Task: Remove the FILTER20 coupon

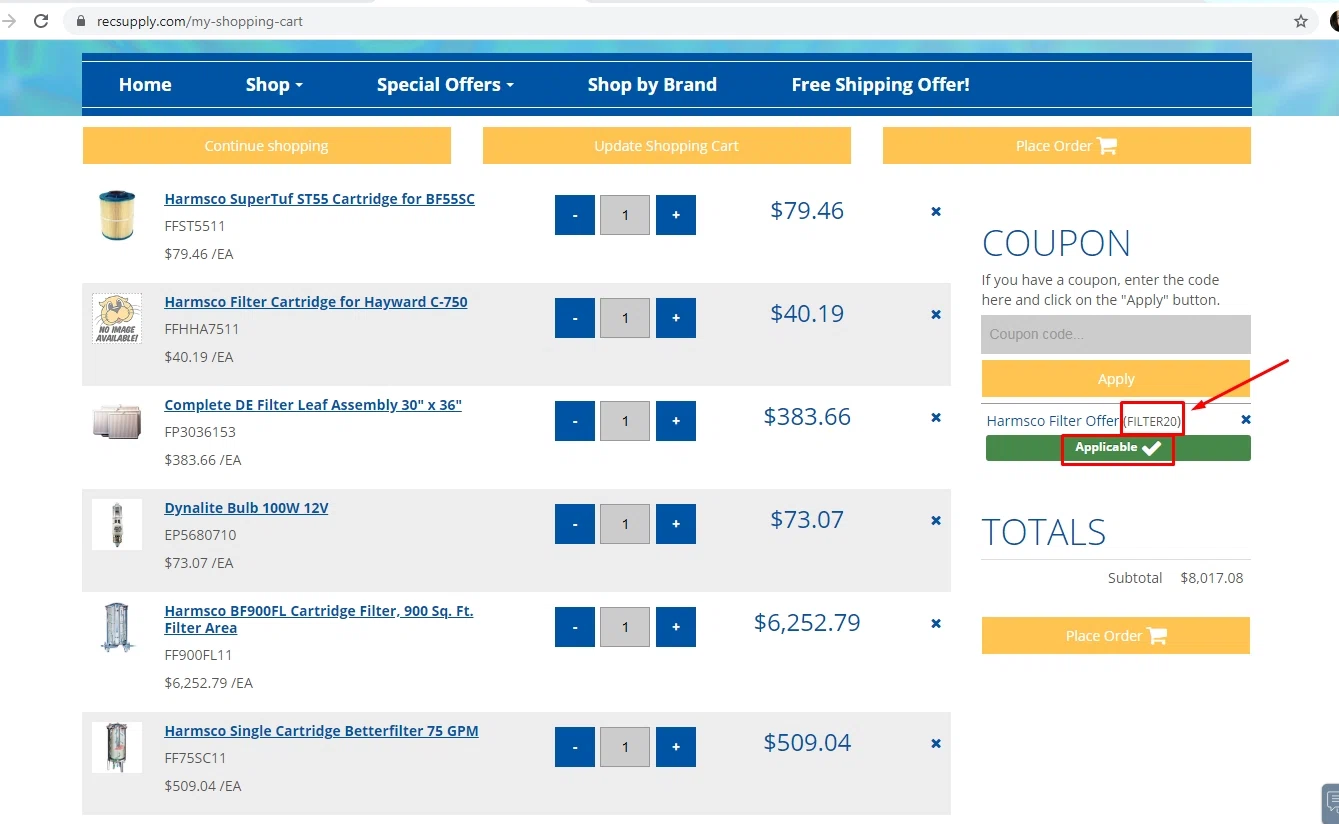Action: (1246, 420)
